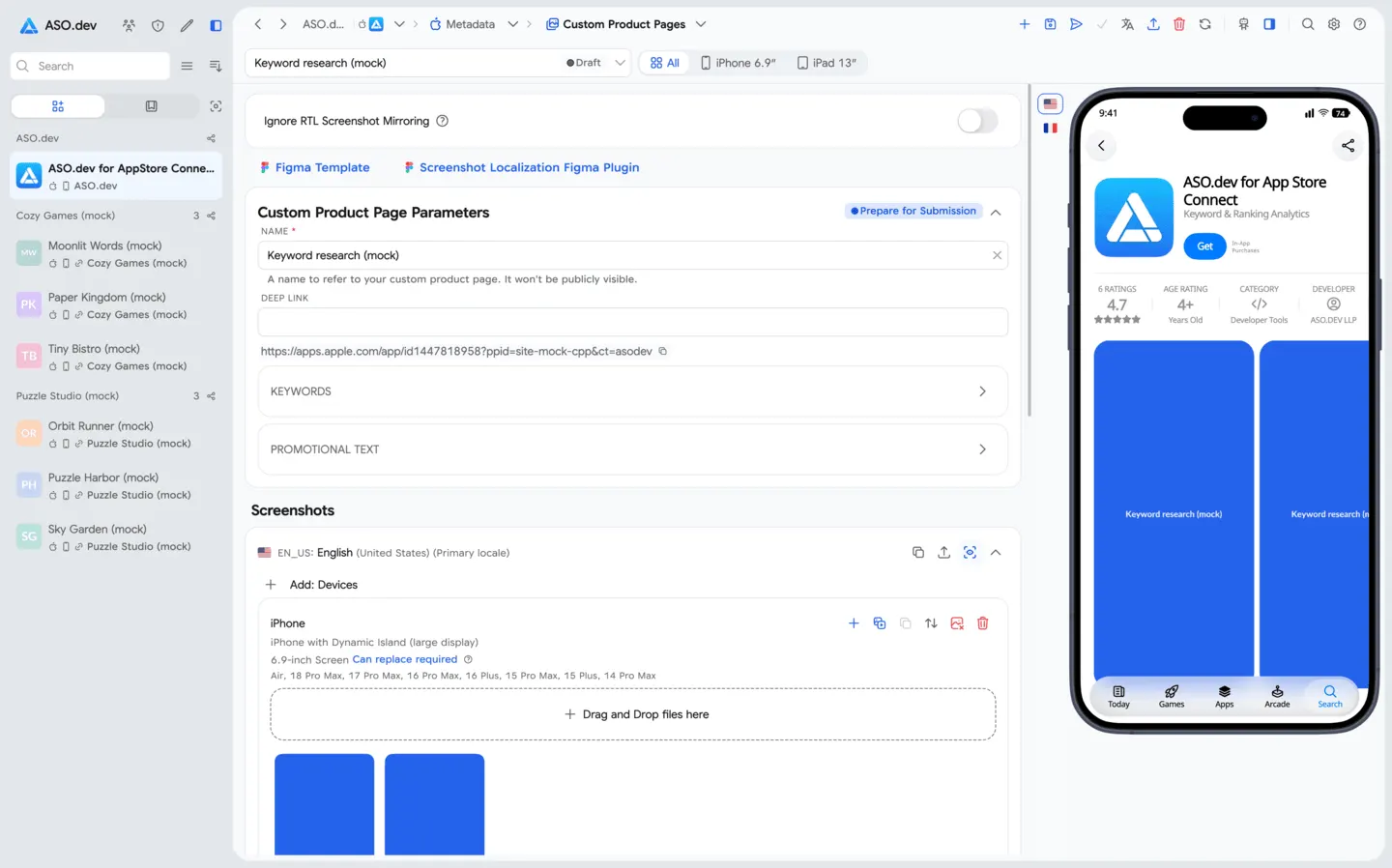1392x868 pixels.
Task: Click the pencil edit icon in the sidebar header
Action: [x=187, y=25]
